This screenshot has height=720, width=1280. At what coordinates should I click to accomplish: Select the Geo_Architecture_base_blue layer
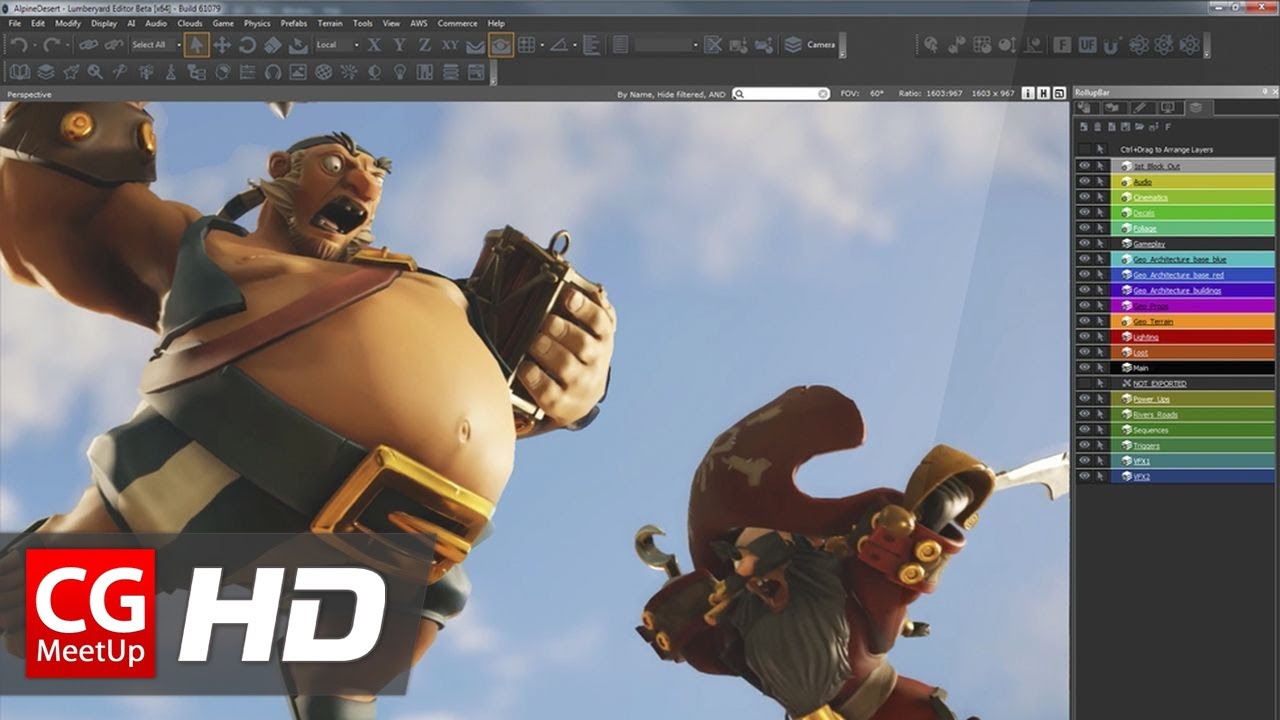(x=1193, y=259)
